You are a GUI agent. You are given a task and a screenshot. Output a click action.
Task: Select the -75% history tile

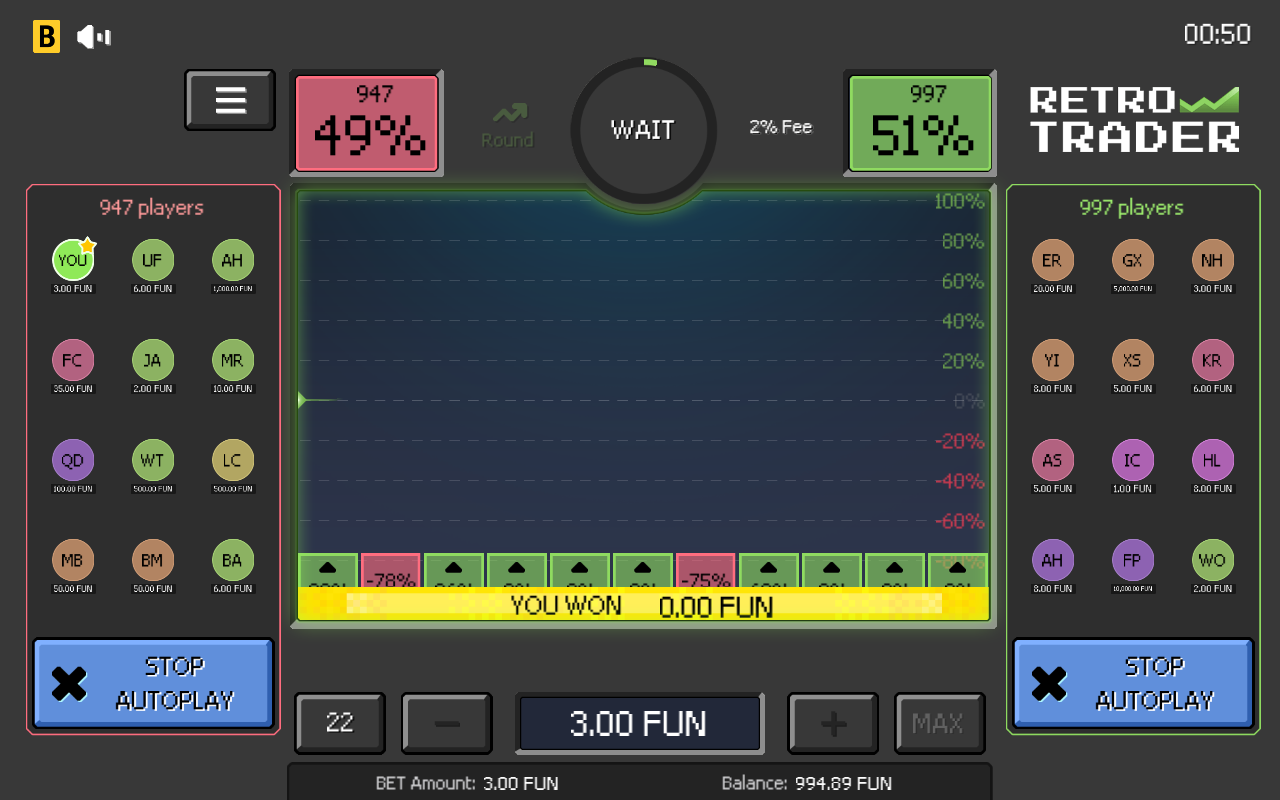tap(706, 571)
